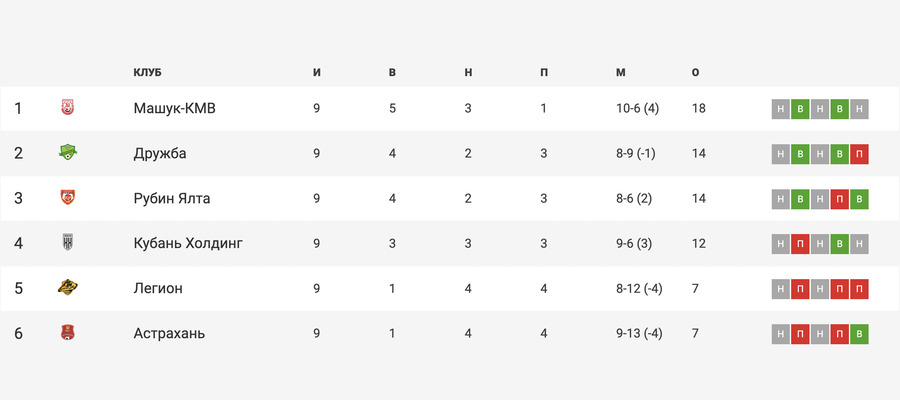Sort by the КЛУБ column header
900x400 pixels.
(x=148, y=73)
